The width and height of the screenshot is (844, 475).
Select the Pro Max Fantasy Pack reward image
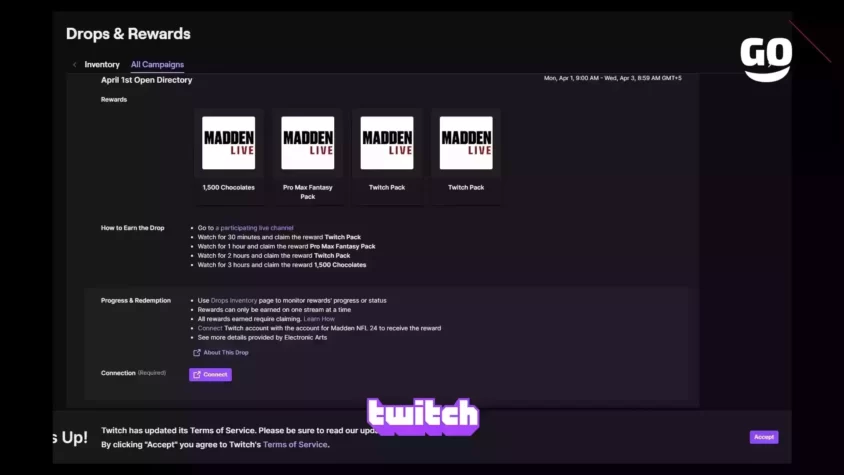click(308, 143)
